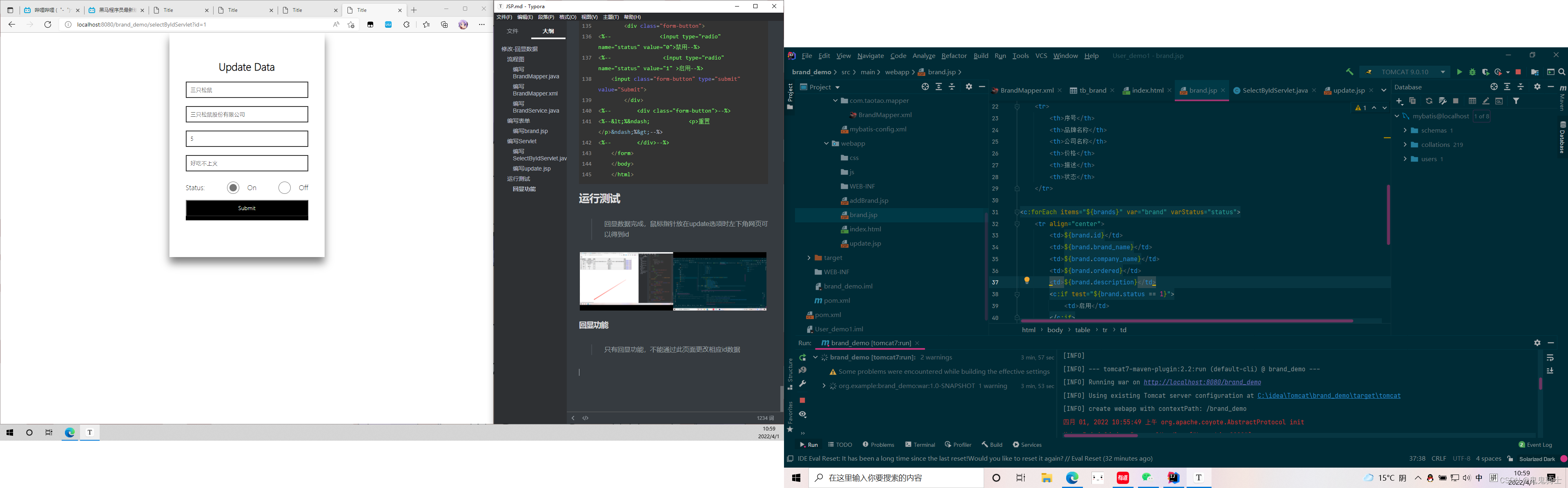Click the intention lightbulb on line 37
The image size is (1568, 488).
(1027, 280)
